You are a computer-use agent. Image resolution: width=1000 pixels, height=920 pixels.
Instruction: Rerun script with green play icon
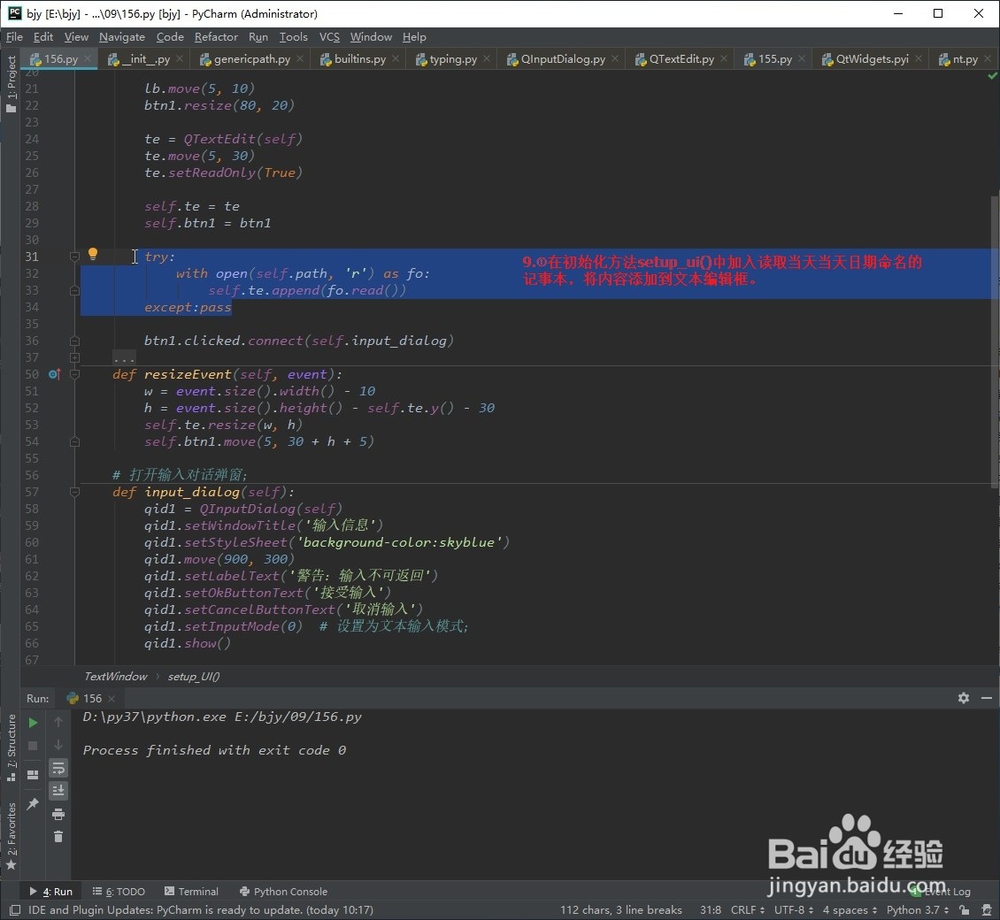tap(33, 722)
